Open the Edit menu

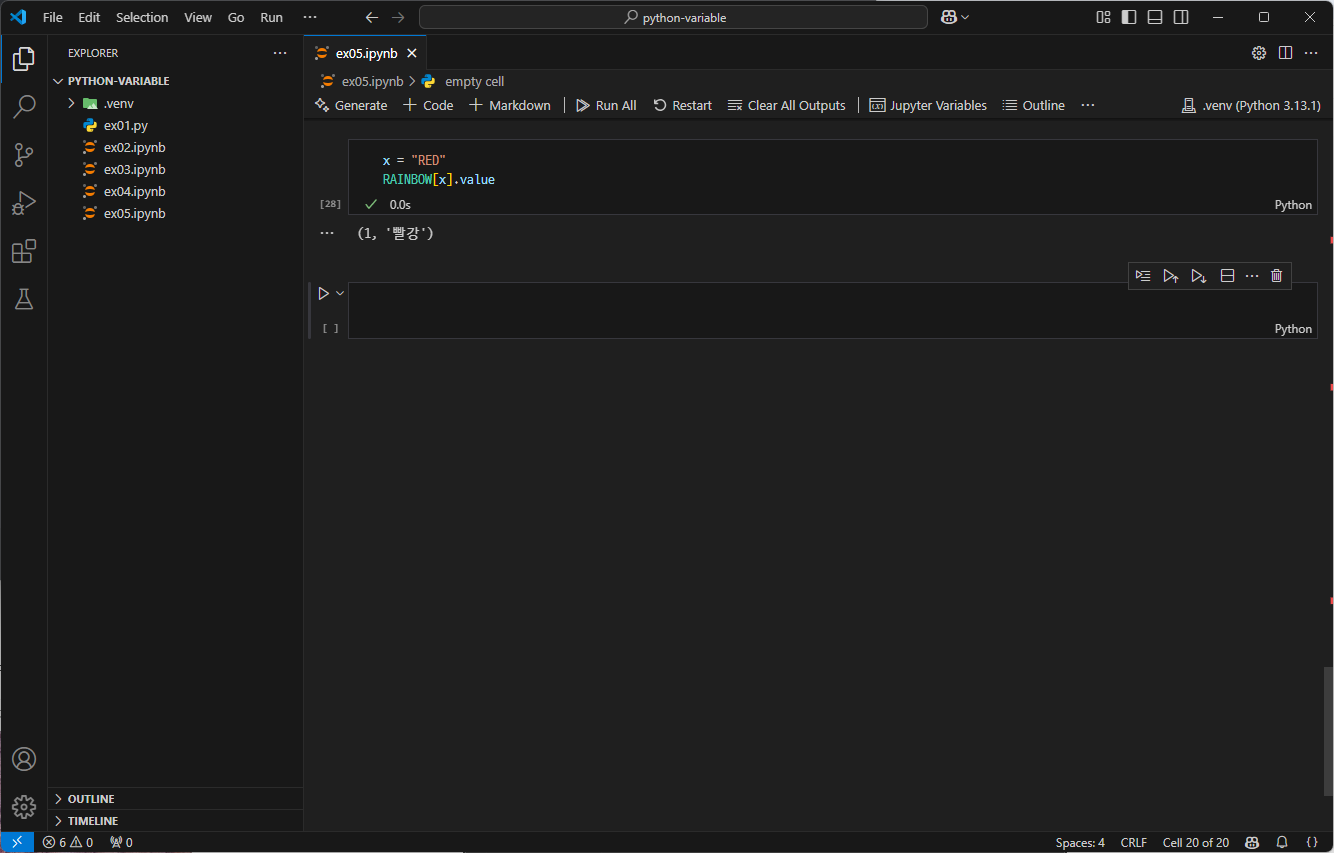point(89,17)
